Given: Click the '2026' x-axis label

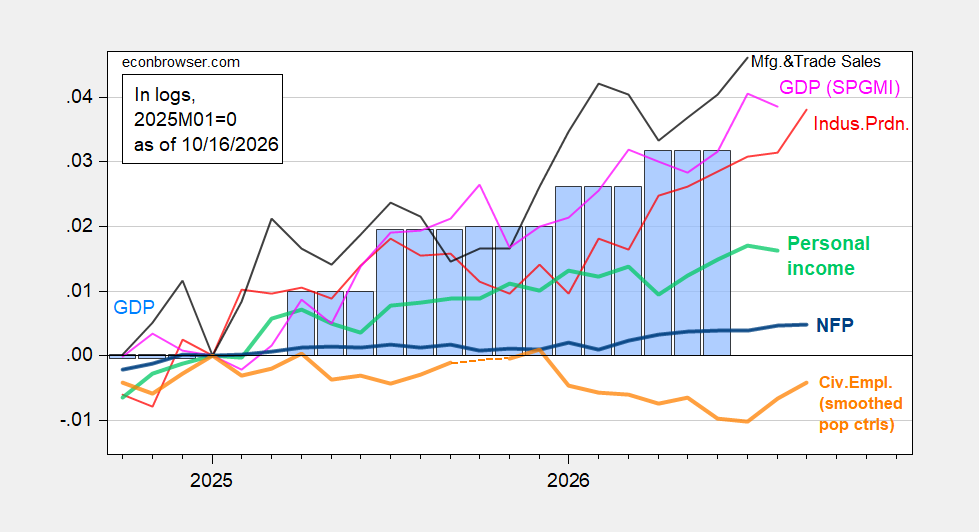Looking at the screenshot, I should pyautogui.click(x=568, y=480).
